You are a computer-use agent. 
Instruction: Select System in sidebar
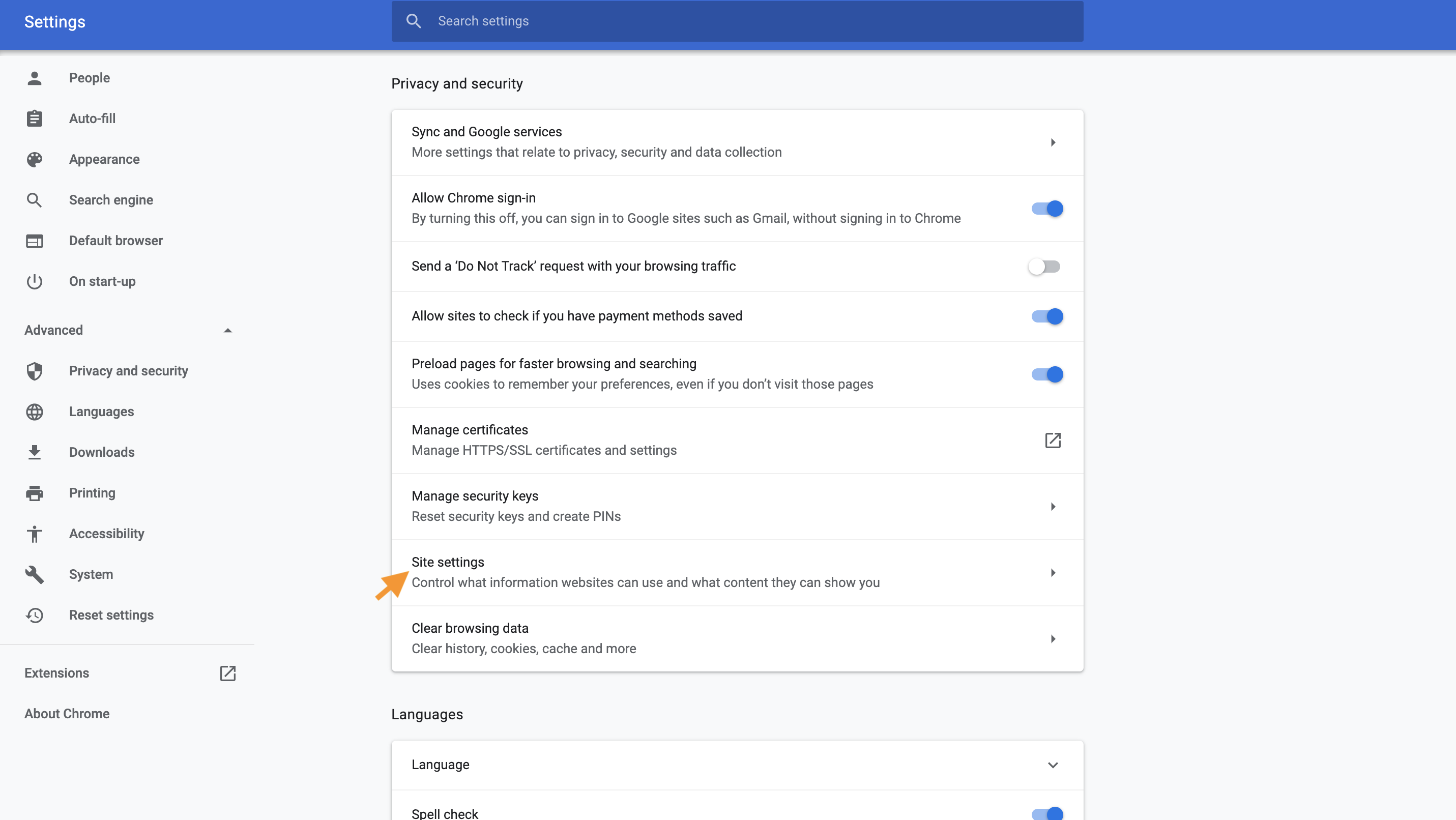click(x=91, y=574)
